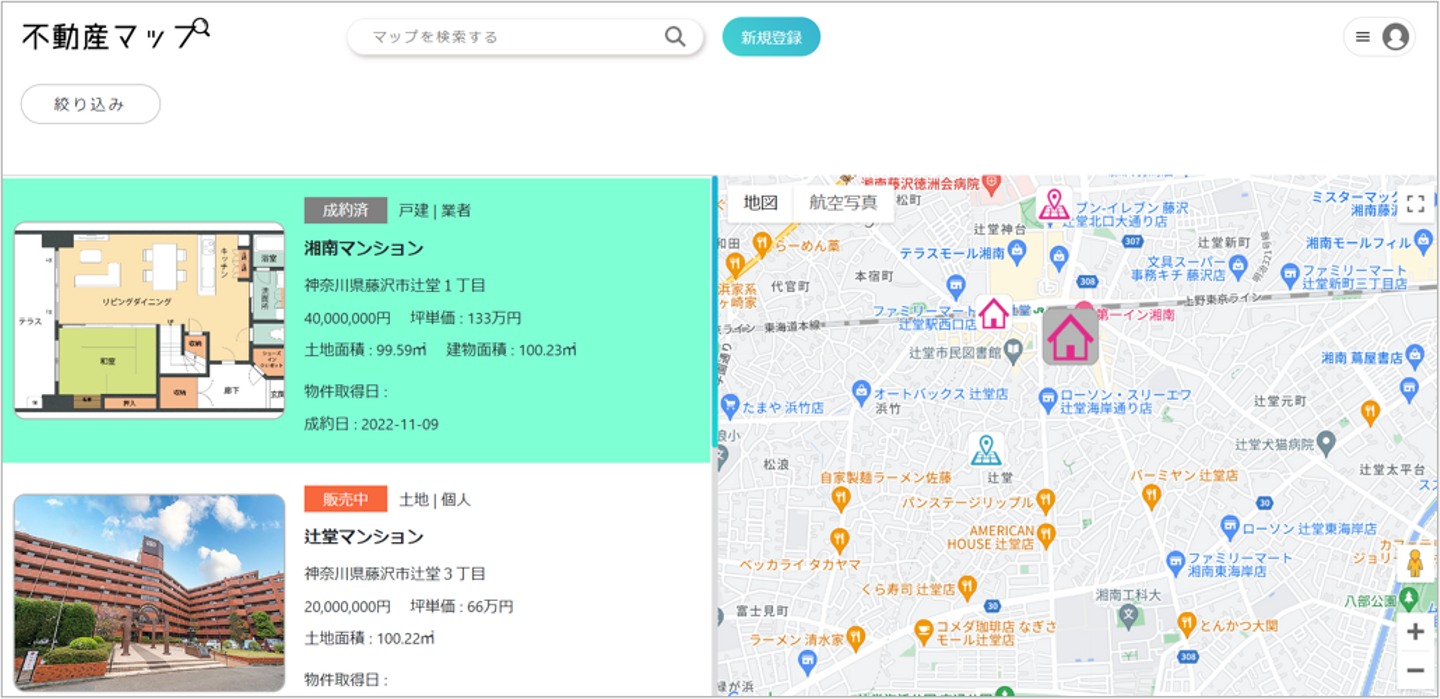This screenshot has width=1440, height=699.
Task: Click the 湘南マンション listing title
Action: click(x=364, y=248)
